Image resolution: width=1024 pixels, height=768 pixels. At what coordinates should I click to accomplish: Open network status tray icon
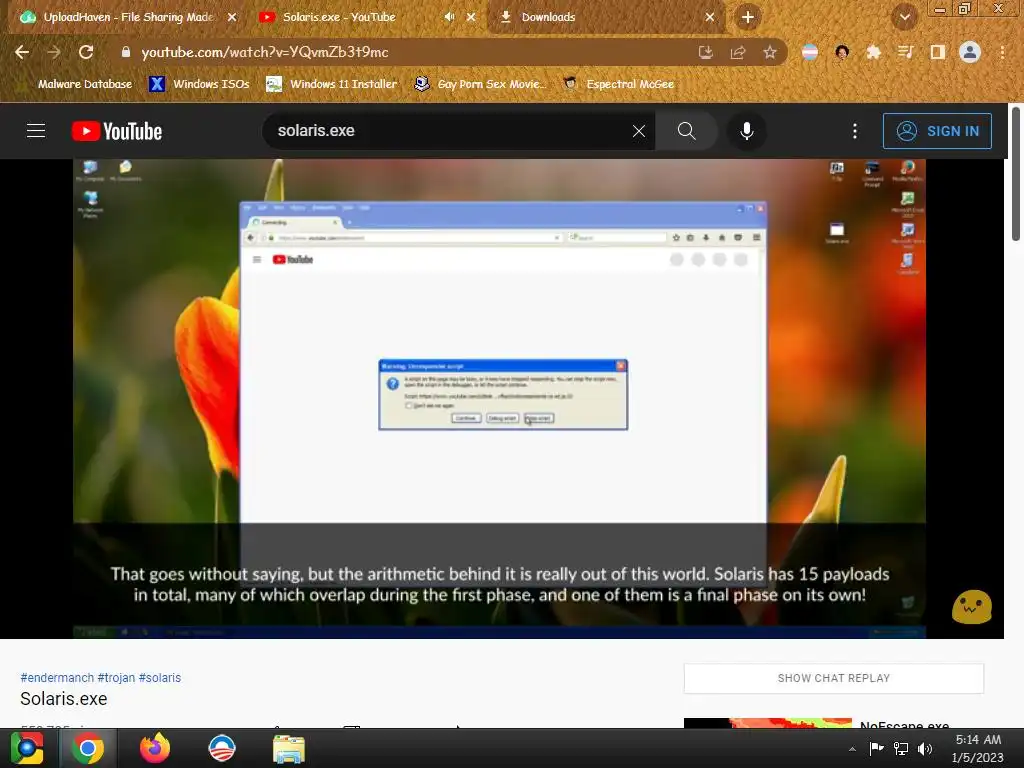pyautogui.click(x=901, y=749)
